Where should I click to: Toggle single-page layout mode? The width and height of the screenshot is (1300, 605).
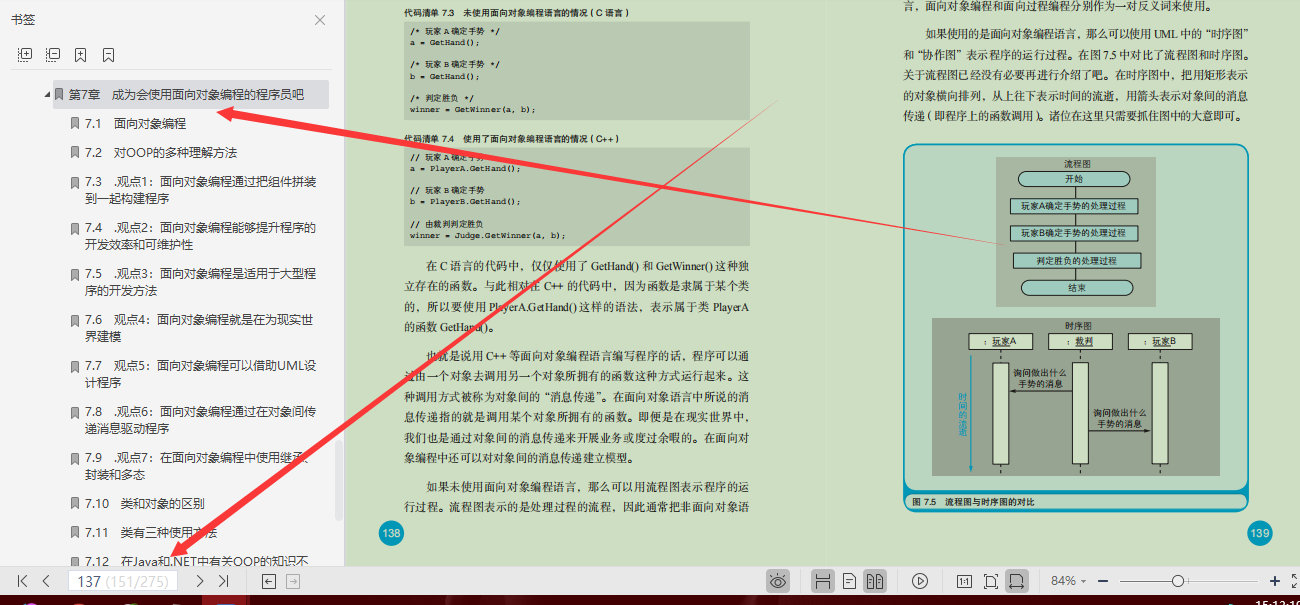click(849, 580)
